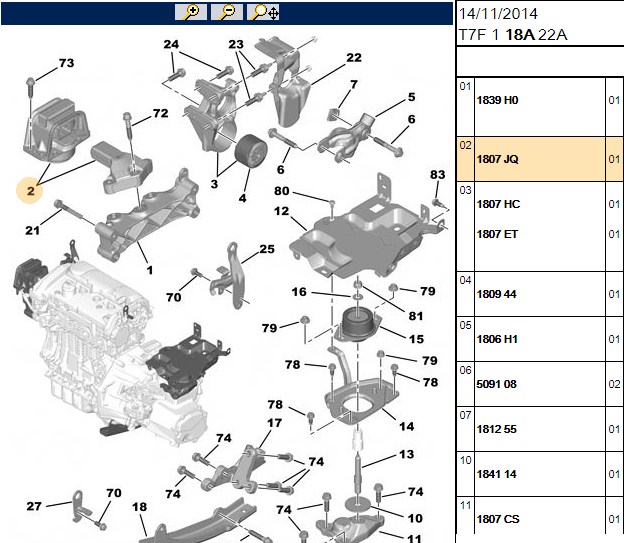This screenshot has height=543, width=624.
Task: Open part number 1806 H1
Action: pyautogui.click(x=497, y=339)
